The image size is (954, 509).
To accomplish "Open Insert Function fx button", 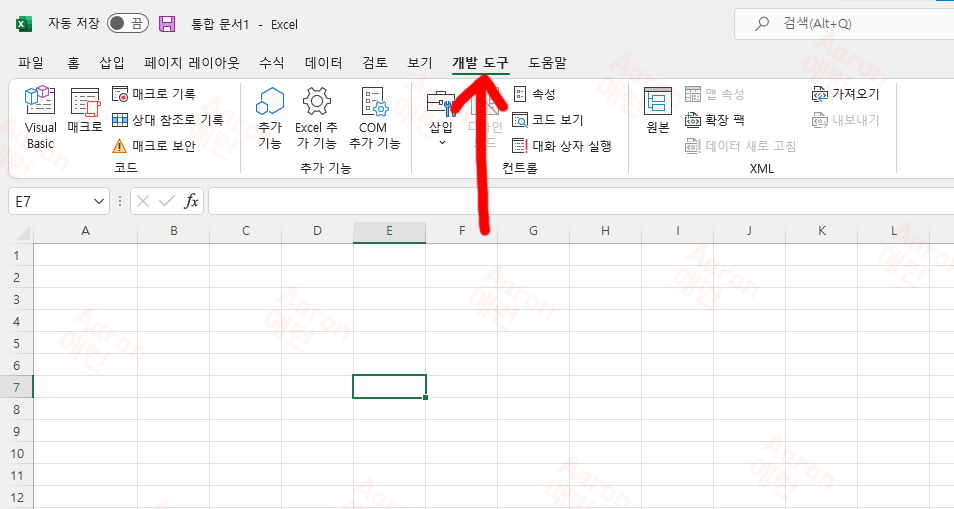I will tap(191, 201).
